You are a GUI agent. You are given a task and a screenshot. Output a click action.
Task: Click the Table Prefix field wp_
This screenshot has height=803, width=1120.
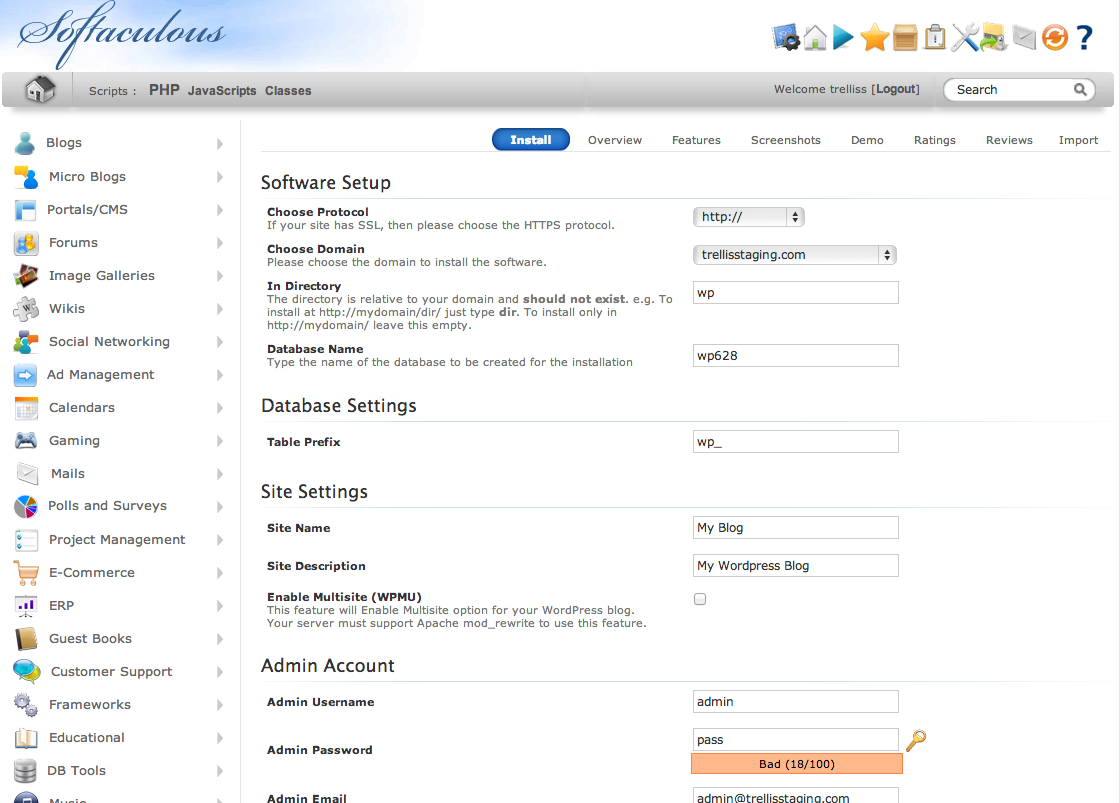795,442
